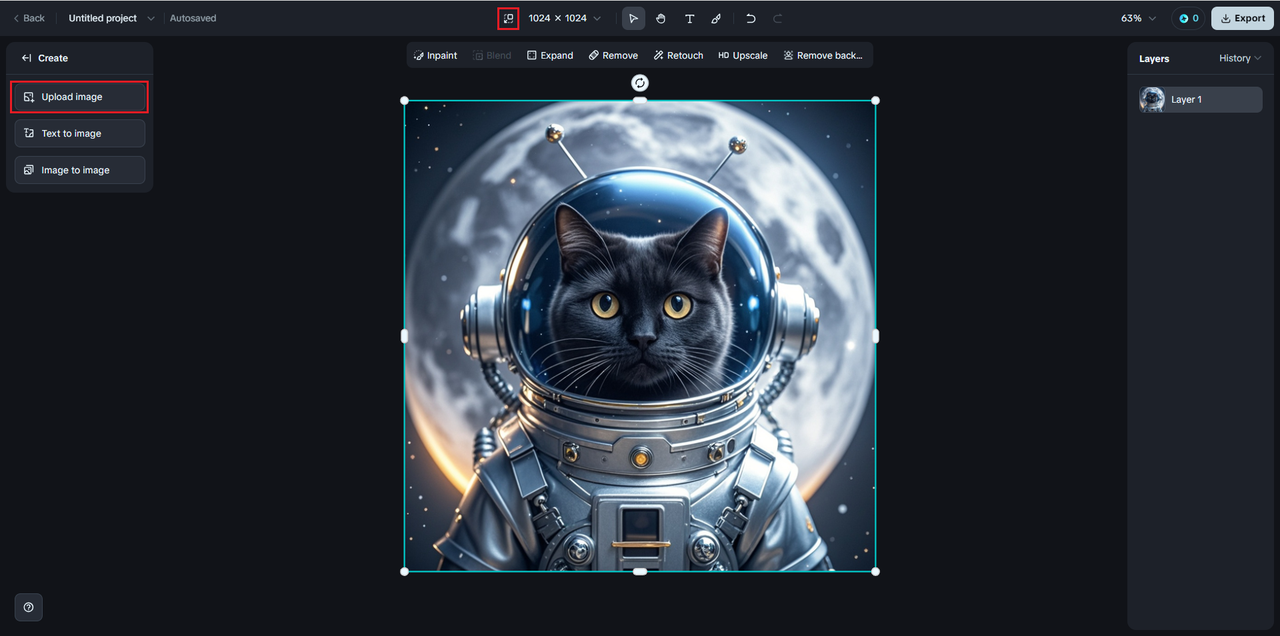Click the astronaut cat image on canvas
Viewport: 1280px width, 636px height.
(x=640, y=336)
